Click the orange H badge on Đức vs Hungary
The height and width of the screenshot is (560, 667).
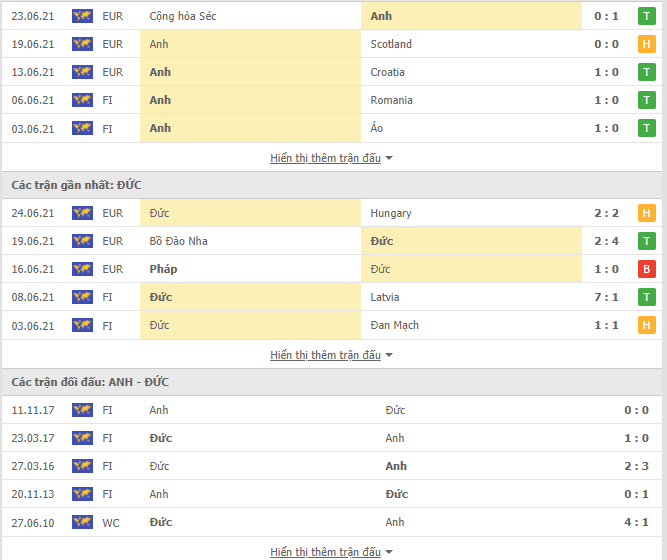pos(646,213)
